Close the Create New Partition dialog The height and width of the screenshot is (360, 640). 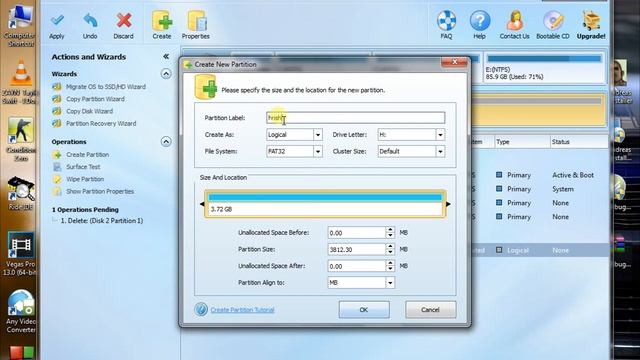(x=454, y=62)
